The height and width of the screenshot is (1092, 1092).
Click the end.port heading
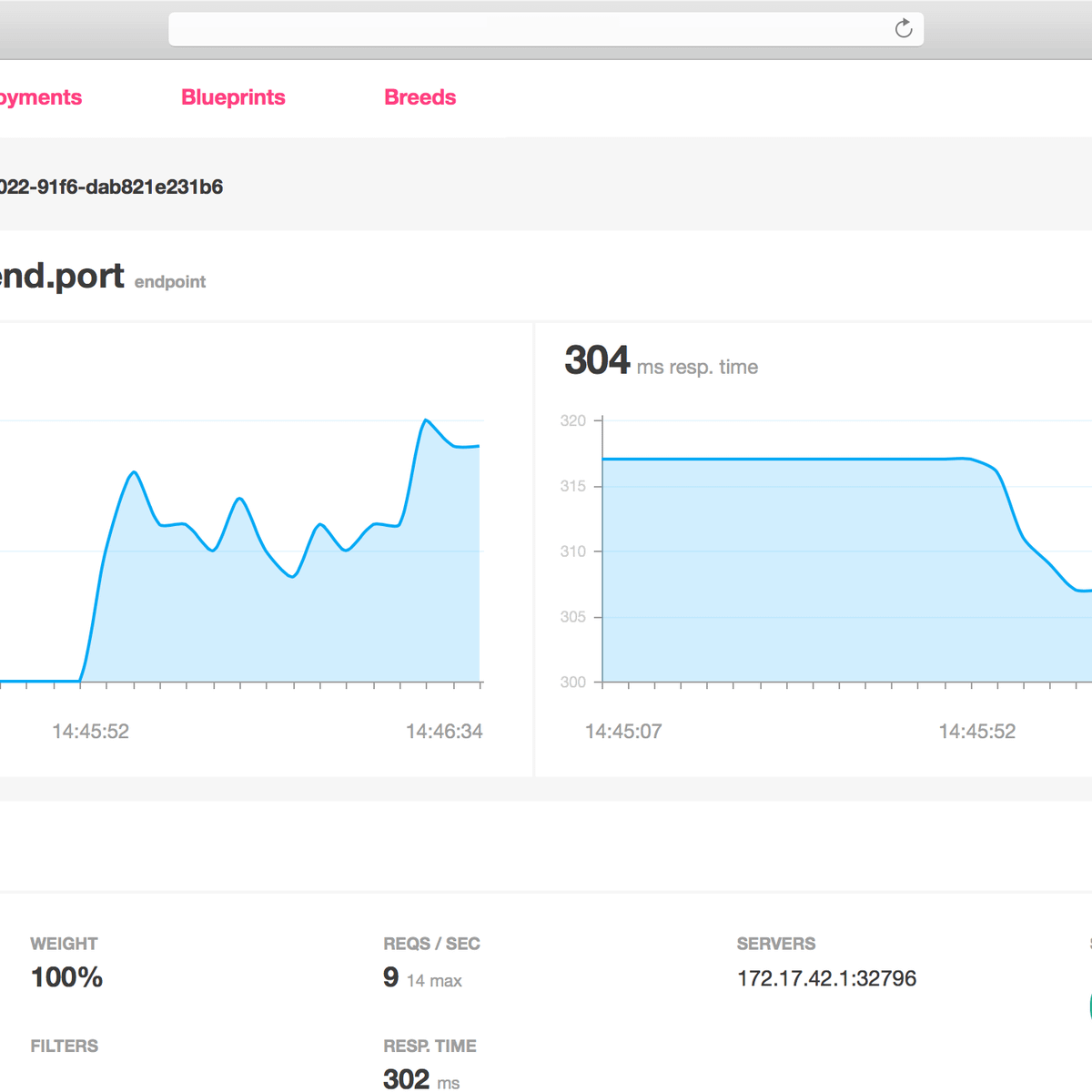point(62,275)
